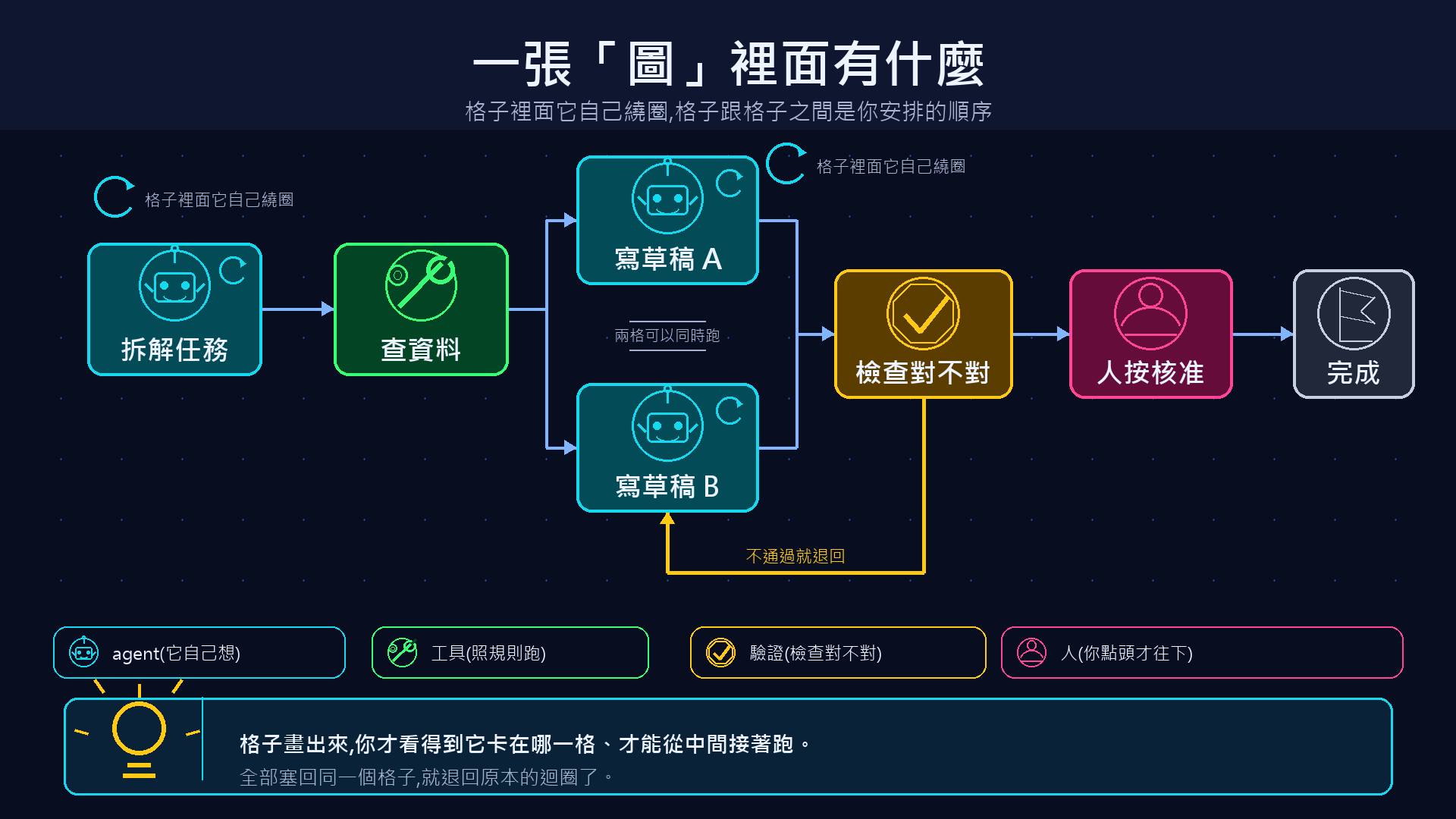
Task: Click the 不通過就退回 feedback label
Action: [x=795, y=556]
